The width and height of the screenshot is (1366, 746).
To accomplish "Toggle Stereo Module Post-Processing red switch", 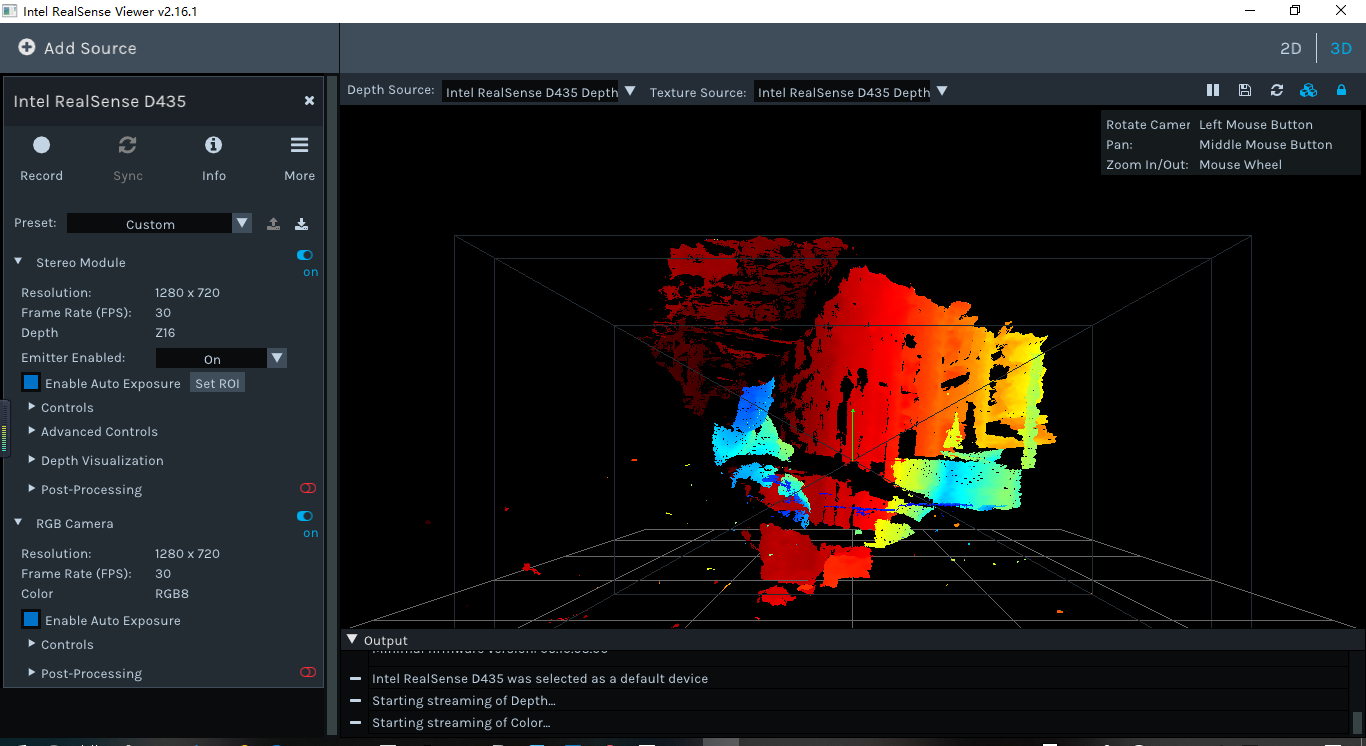I will 308,488.
